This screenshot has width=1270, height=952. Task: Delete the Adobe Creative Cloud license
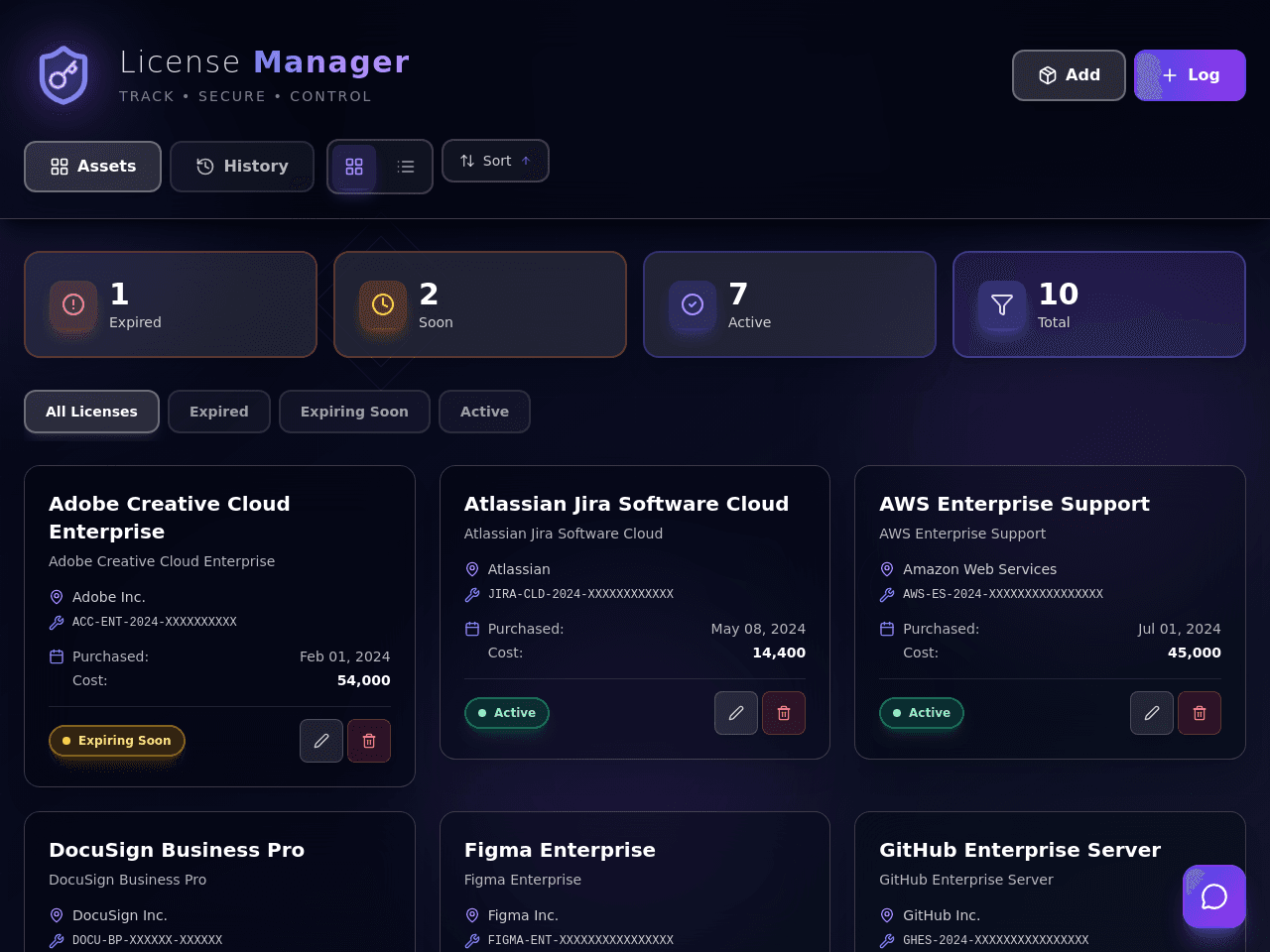(369, 741)
